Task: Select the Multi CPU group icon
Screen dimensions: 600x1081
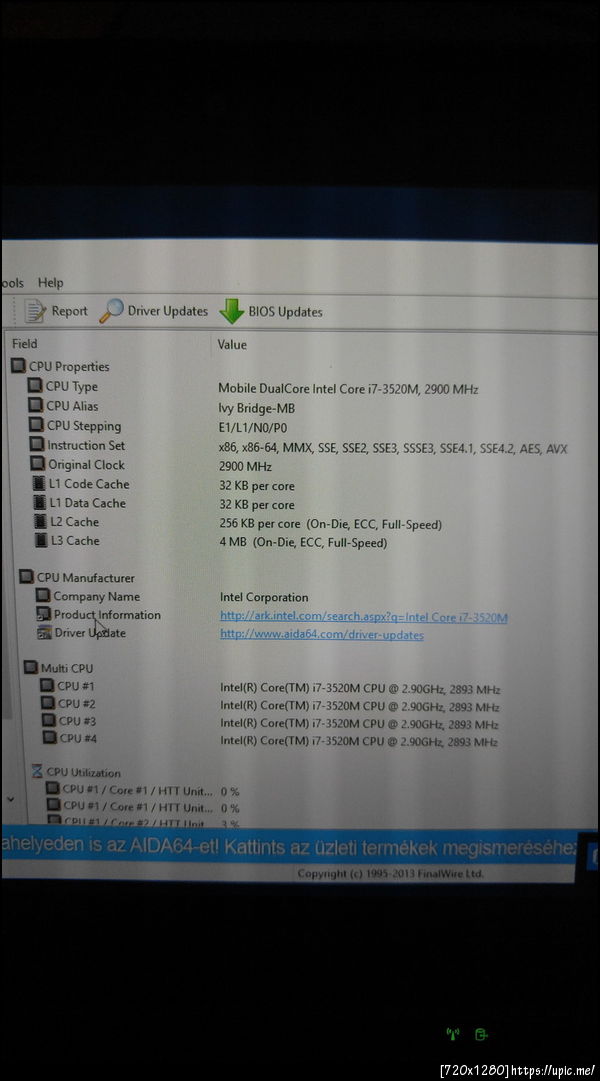Action: click(30, 667)
